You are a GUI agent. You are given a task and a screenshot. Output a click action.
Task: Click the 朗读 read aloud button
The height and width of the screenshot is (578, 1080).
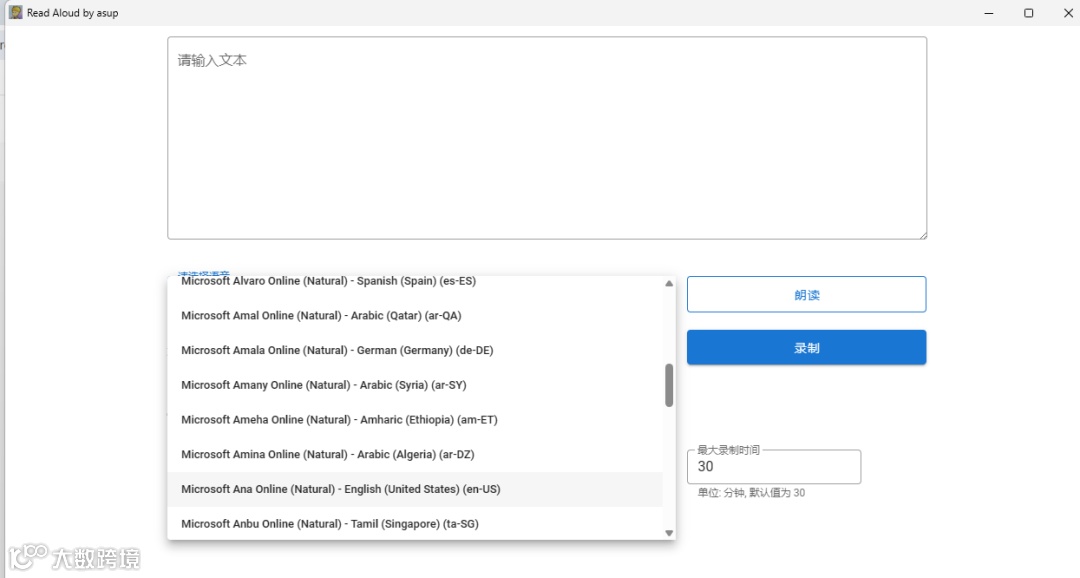tap(807, 295)
